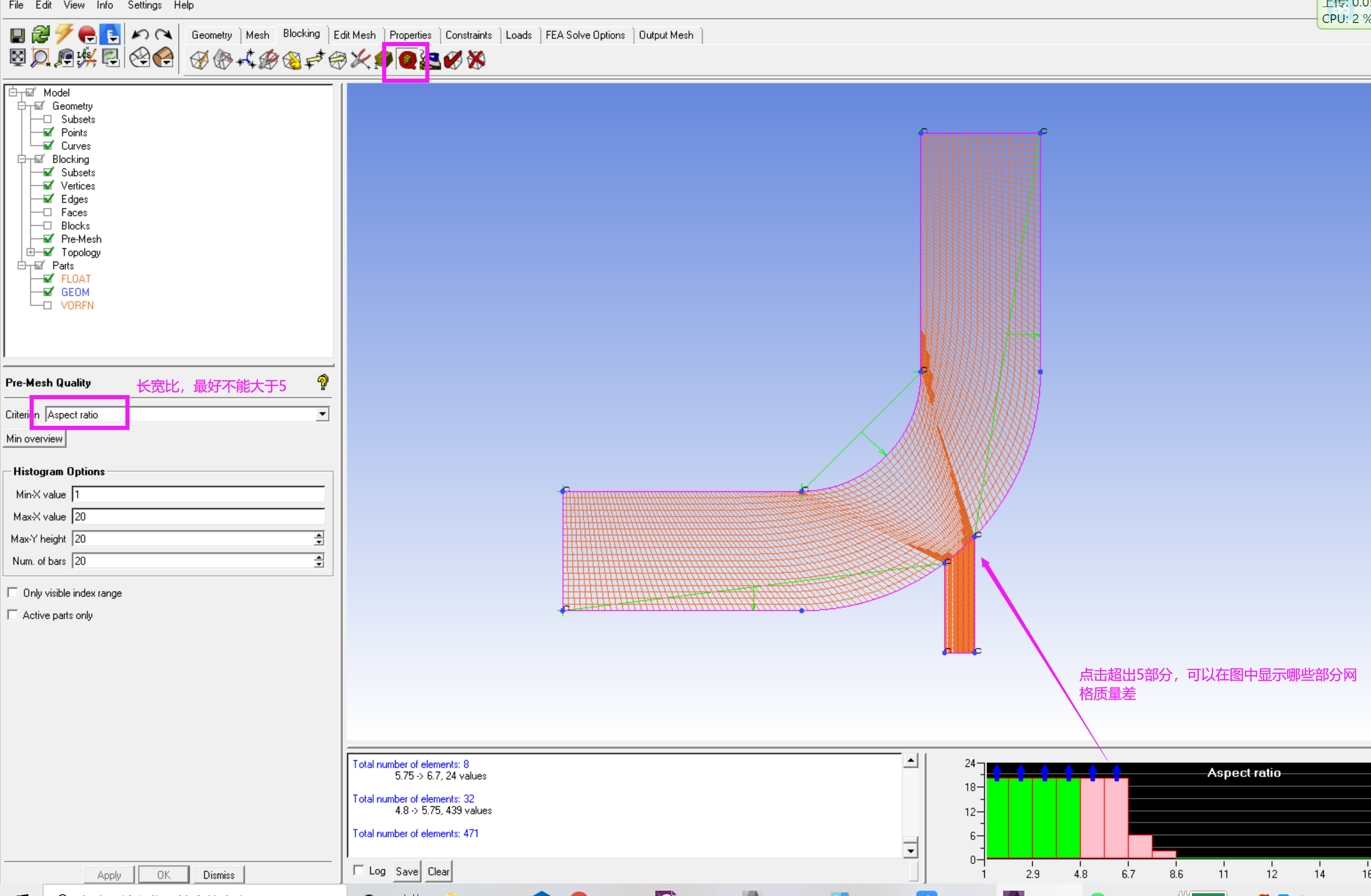Screen dimensions: 1371x896
Task: Check the VORFN part checkbox
Action: pyautogui.click(x=48, y=305)
